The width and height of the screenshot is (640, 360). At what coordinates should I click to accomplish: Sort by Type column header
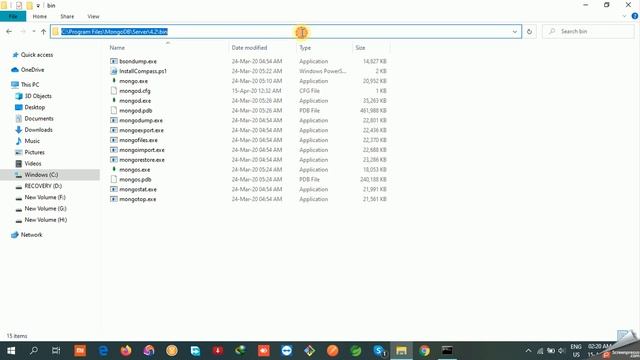305,48
